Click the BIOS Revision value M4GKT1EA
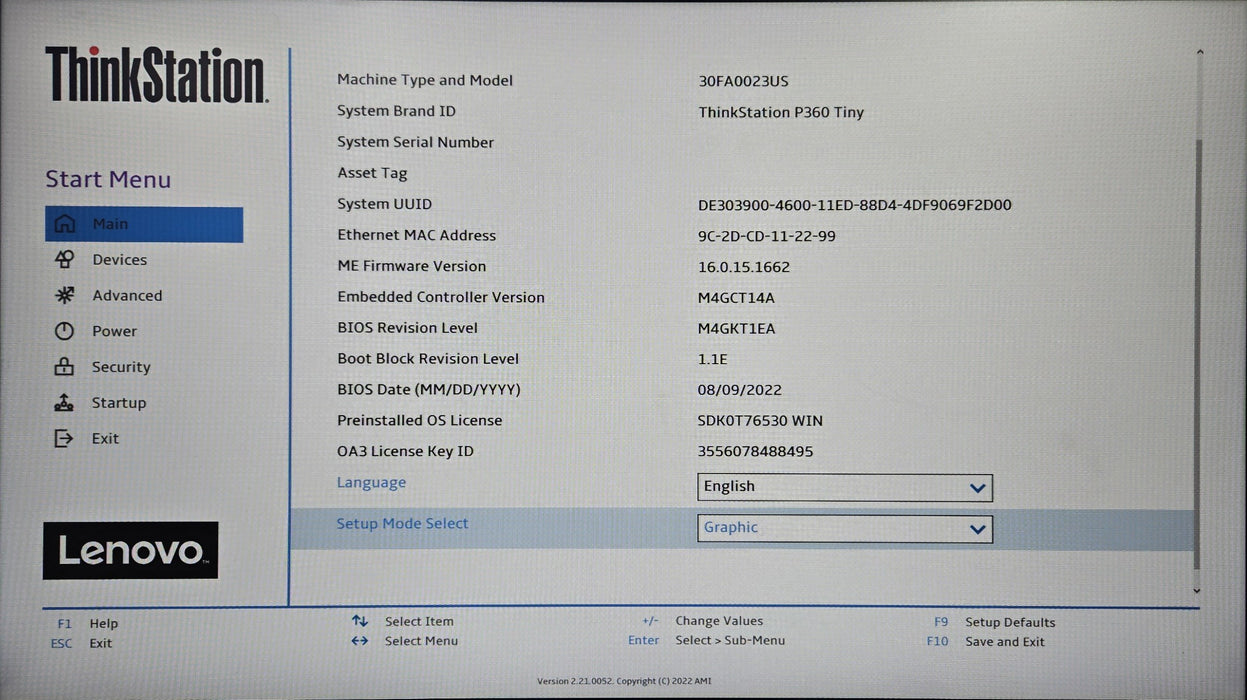The width and height of the screenshot is (1247, 700). [737, 329]
